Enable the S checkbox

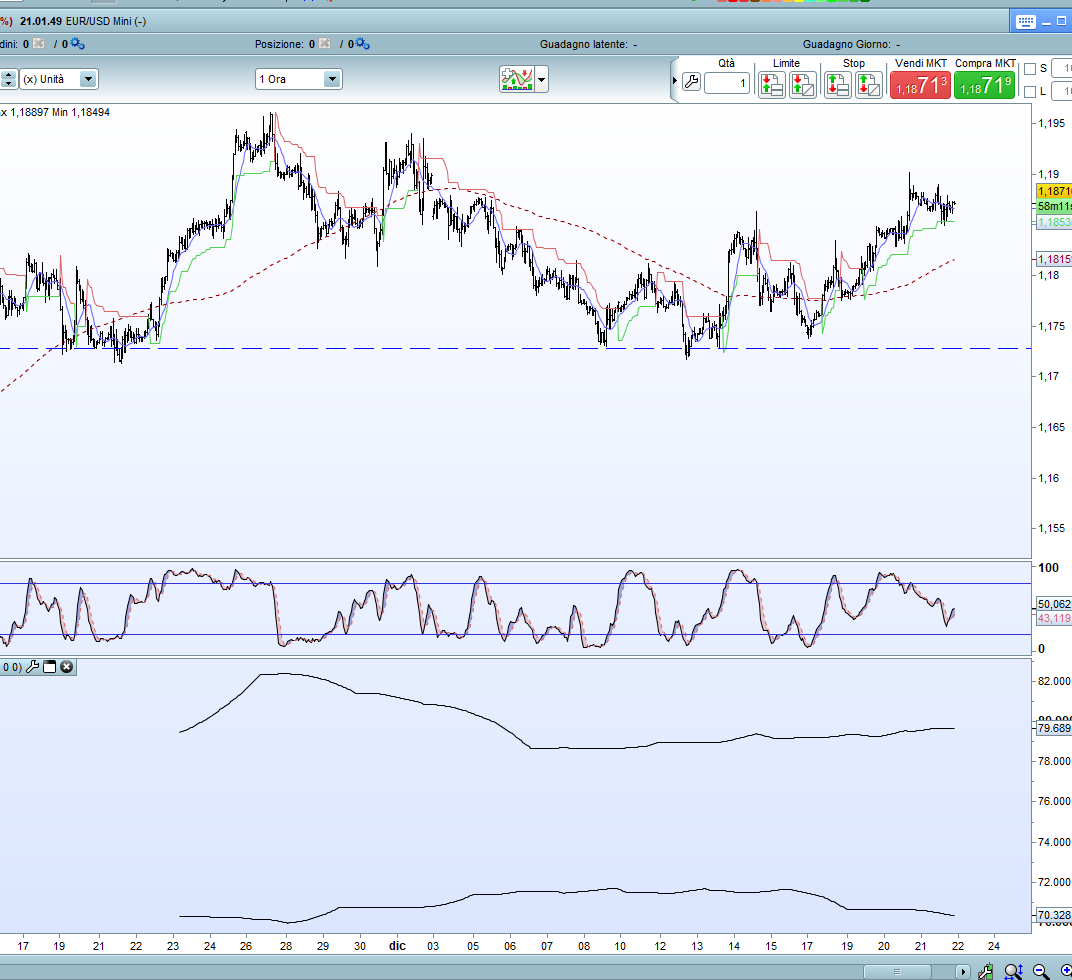click(1030, 68)
